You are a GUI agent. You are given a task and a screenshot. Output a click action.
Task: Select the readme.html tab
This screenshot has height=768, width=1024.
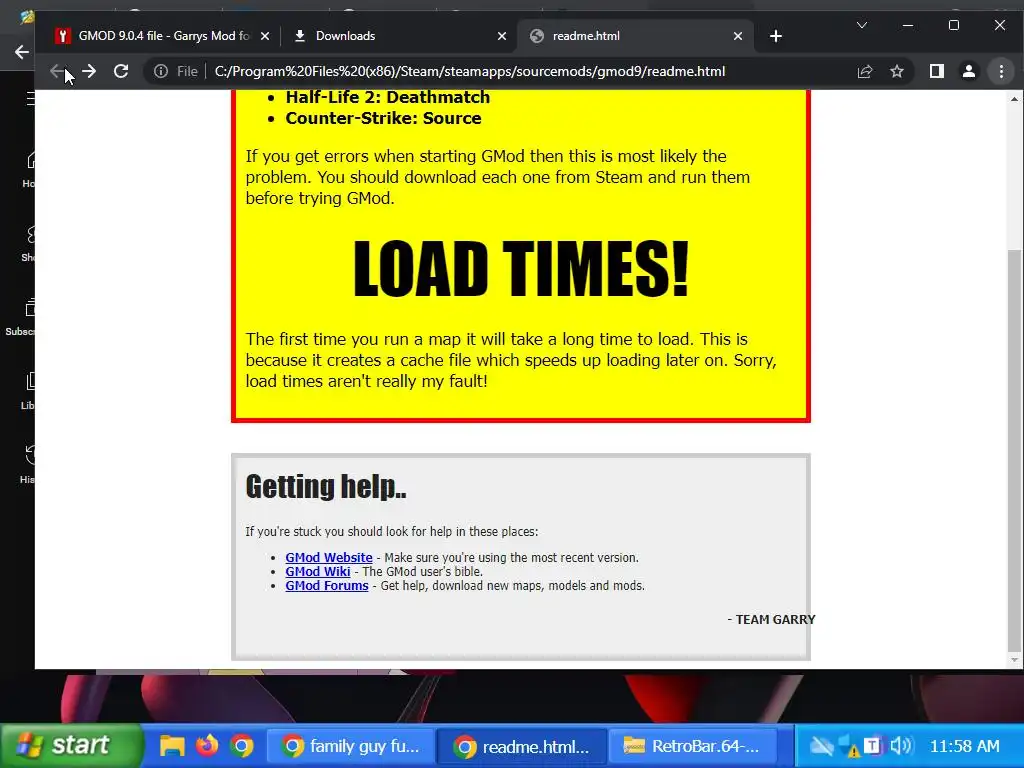click(637, 36)
